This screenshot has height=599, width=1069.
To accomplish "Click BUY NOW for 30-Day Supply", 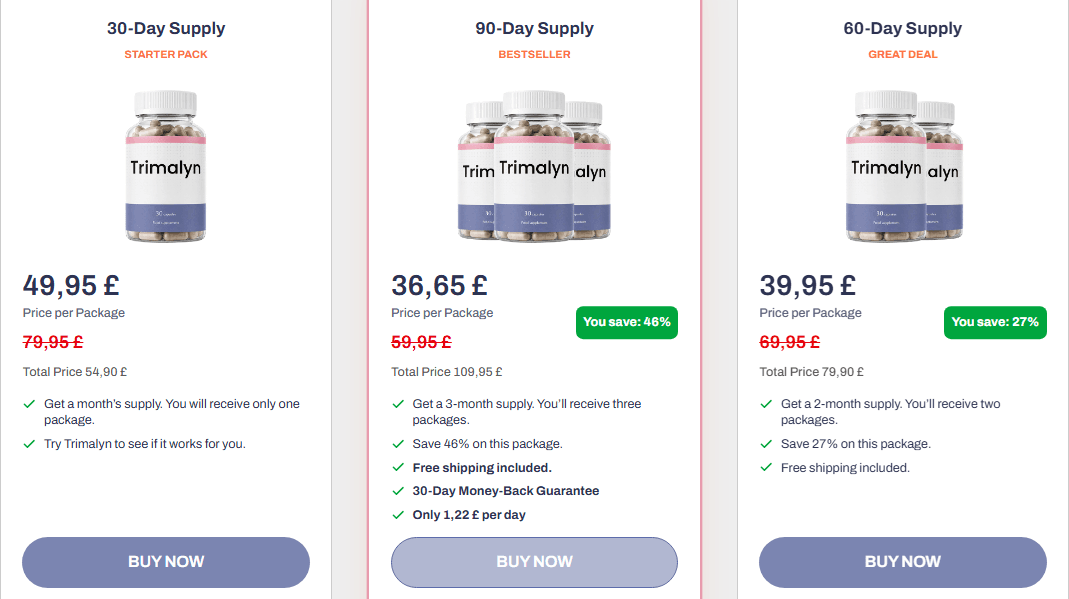I will tap(166, 562).
